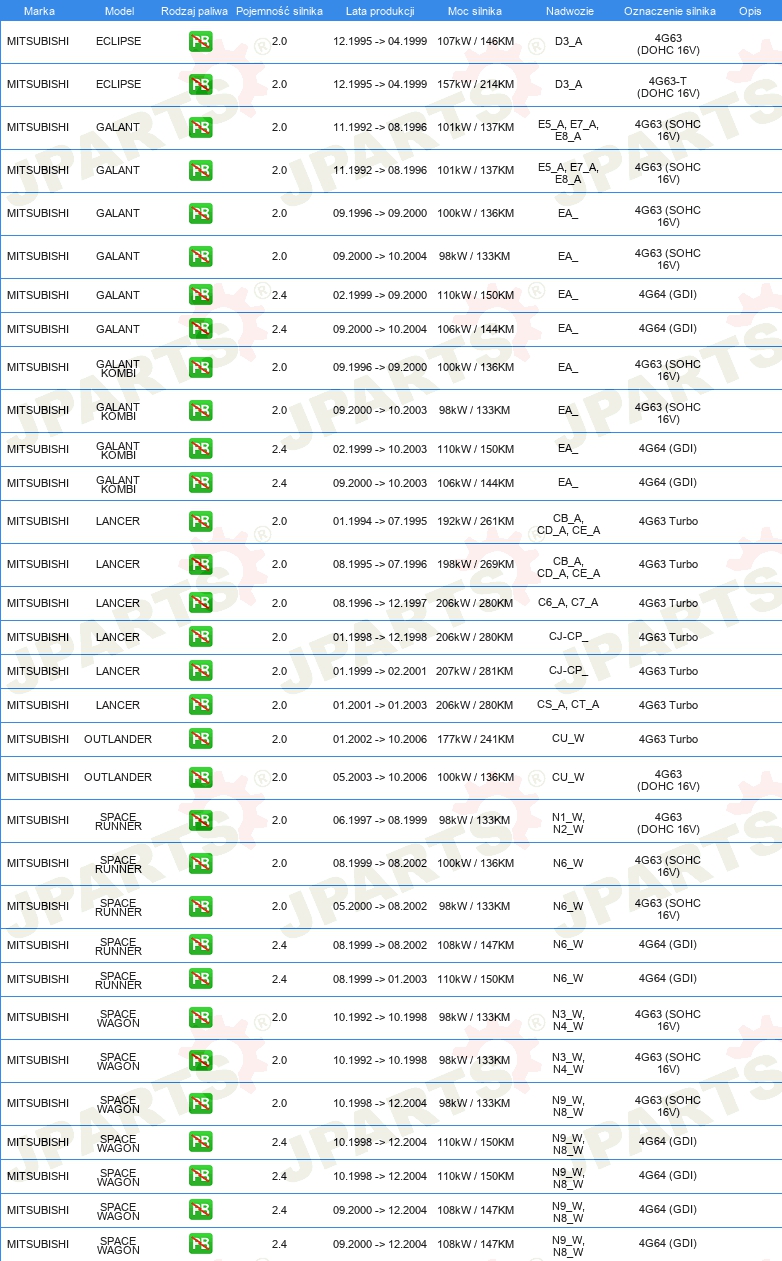
Task: Select the 207kW / 281KM power cell
Action: tap(476, 671)
